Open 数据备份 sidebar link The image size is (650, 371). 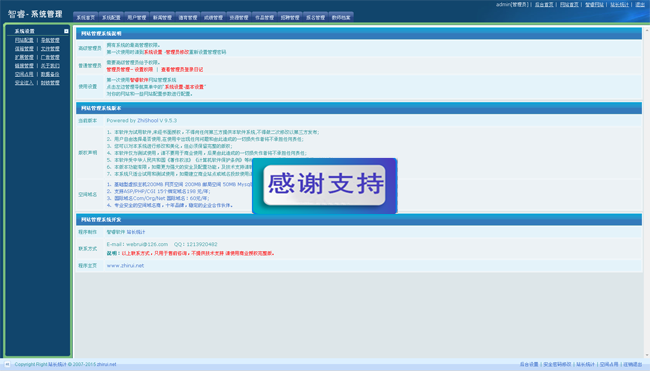click(50, 74)
